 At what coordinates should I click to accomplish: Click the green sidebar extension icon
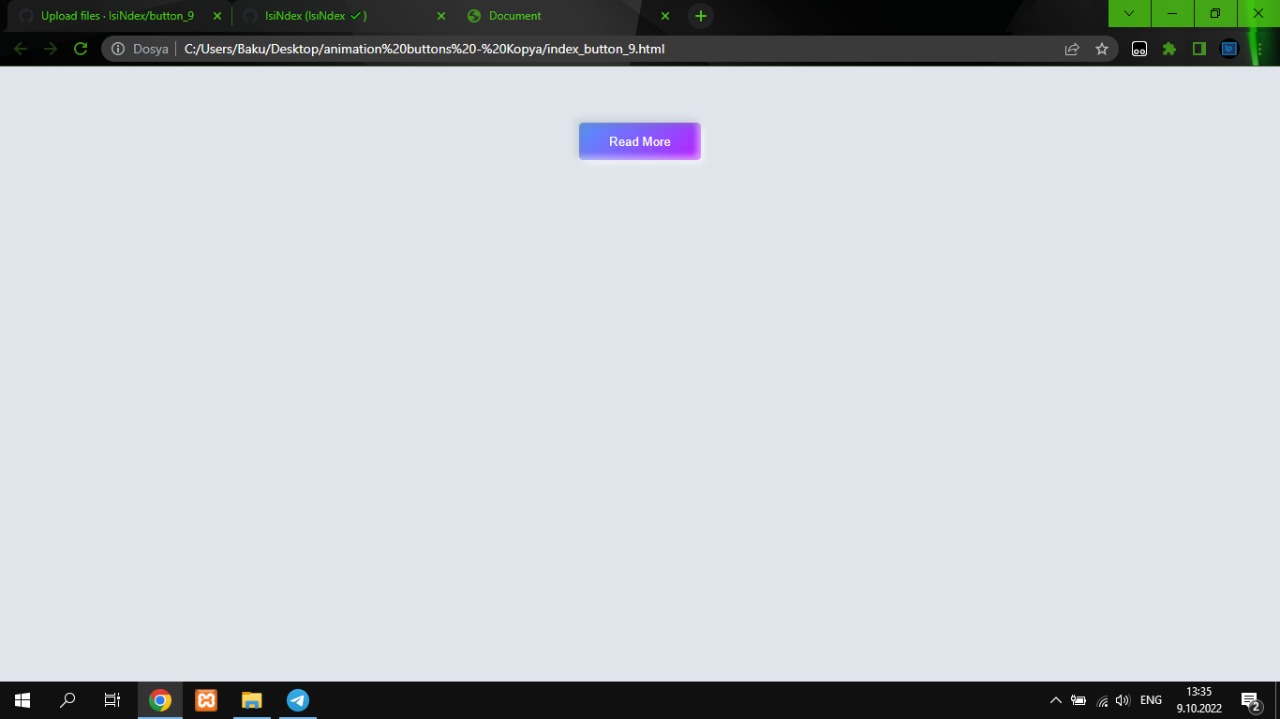pyautogui.click(x=1199, y=48)
